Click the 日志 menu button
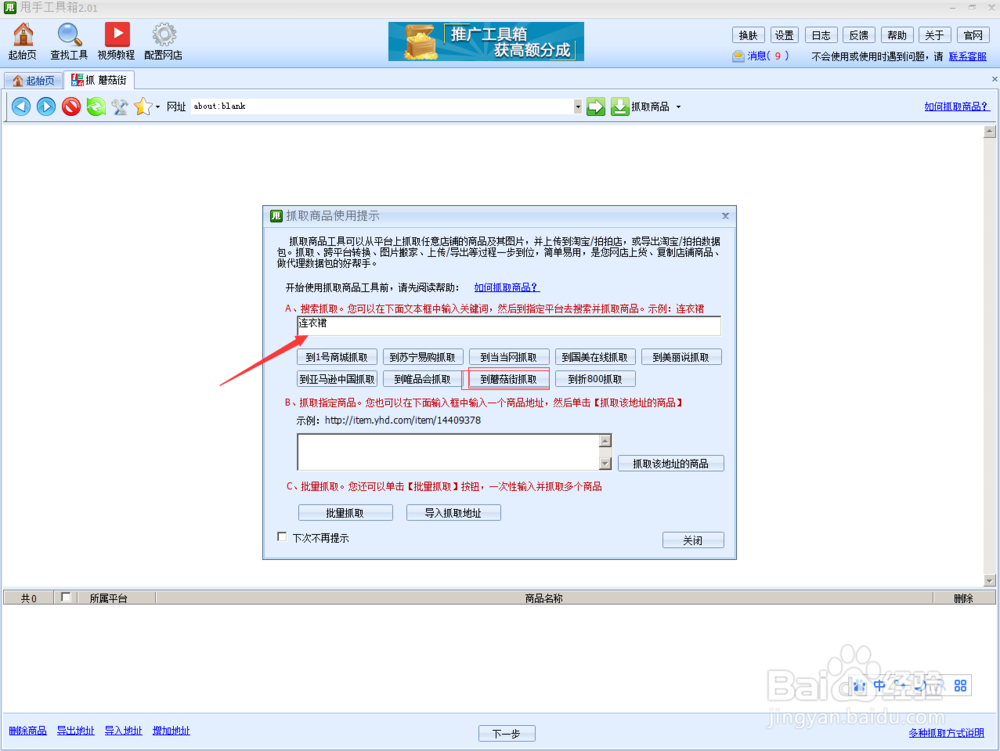The width and height of the screenshot is (1000, 751). point(821,36)
